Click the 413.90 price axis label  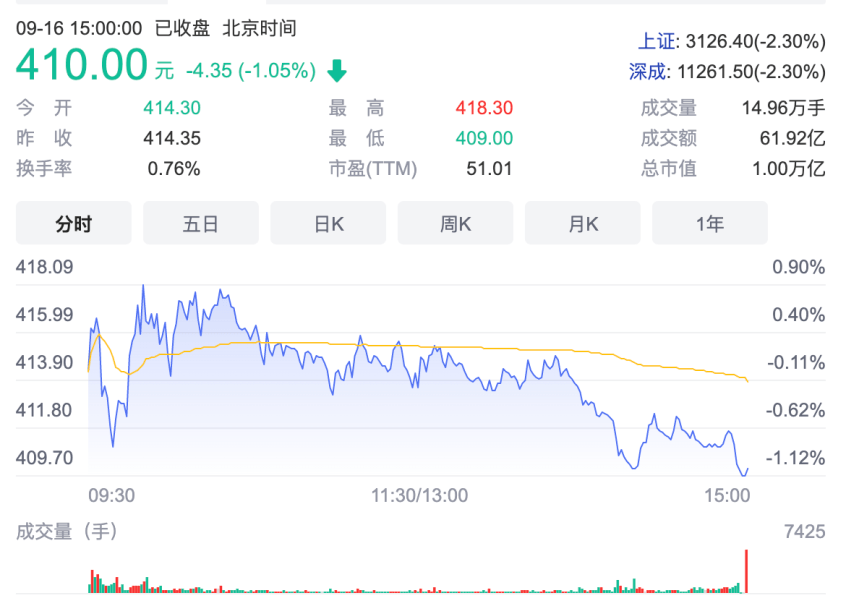44,362
